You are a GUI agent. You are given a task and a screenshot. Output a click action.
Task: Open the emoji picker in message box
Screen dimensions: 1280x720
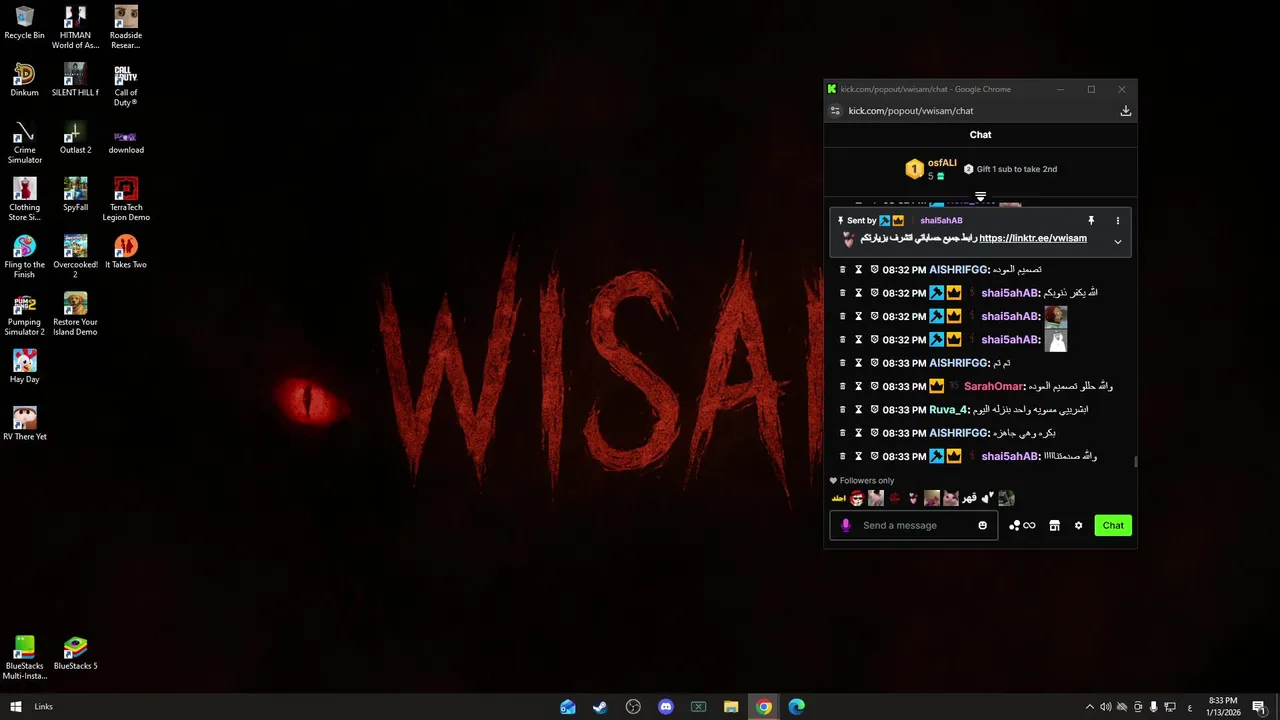[982, 525]
